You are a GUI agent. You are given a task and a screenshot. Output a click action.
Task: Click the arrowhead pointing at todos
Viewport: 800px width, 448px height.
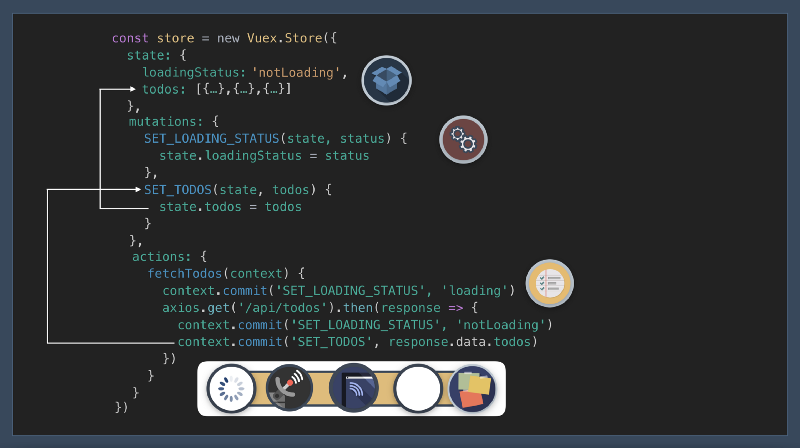(134, 90)
